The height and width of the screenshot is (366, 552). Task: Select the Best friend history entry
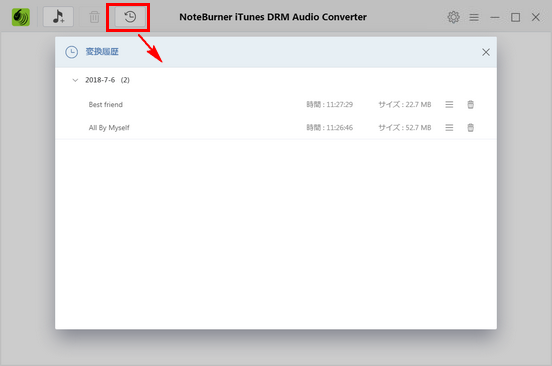[x=106, y=105]
